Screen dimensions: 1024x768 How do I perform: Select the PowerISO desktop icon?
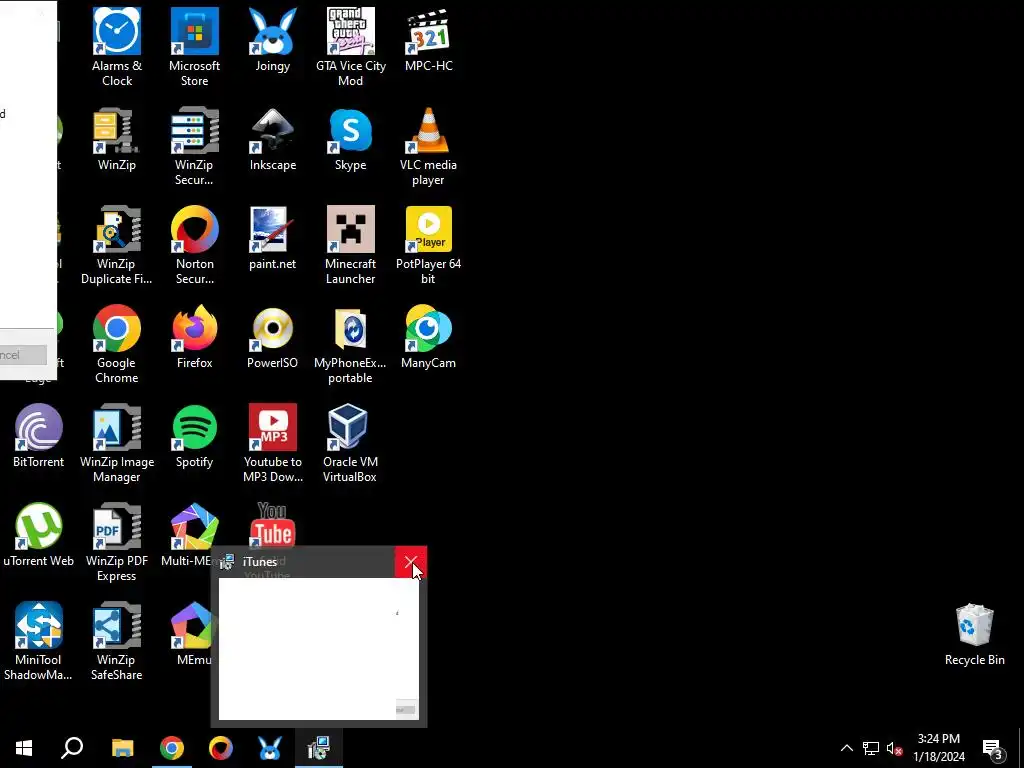[x=272, y=337]
